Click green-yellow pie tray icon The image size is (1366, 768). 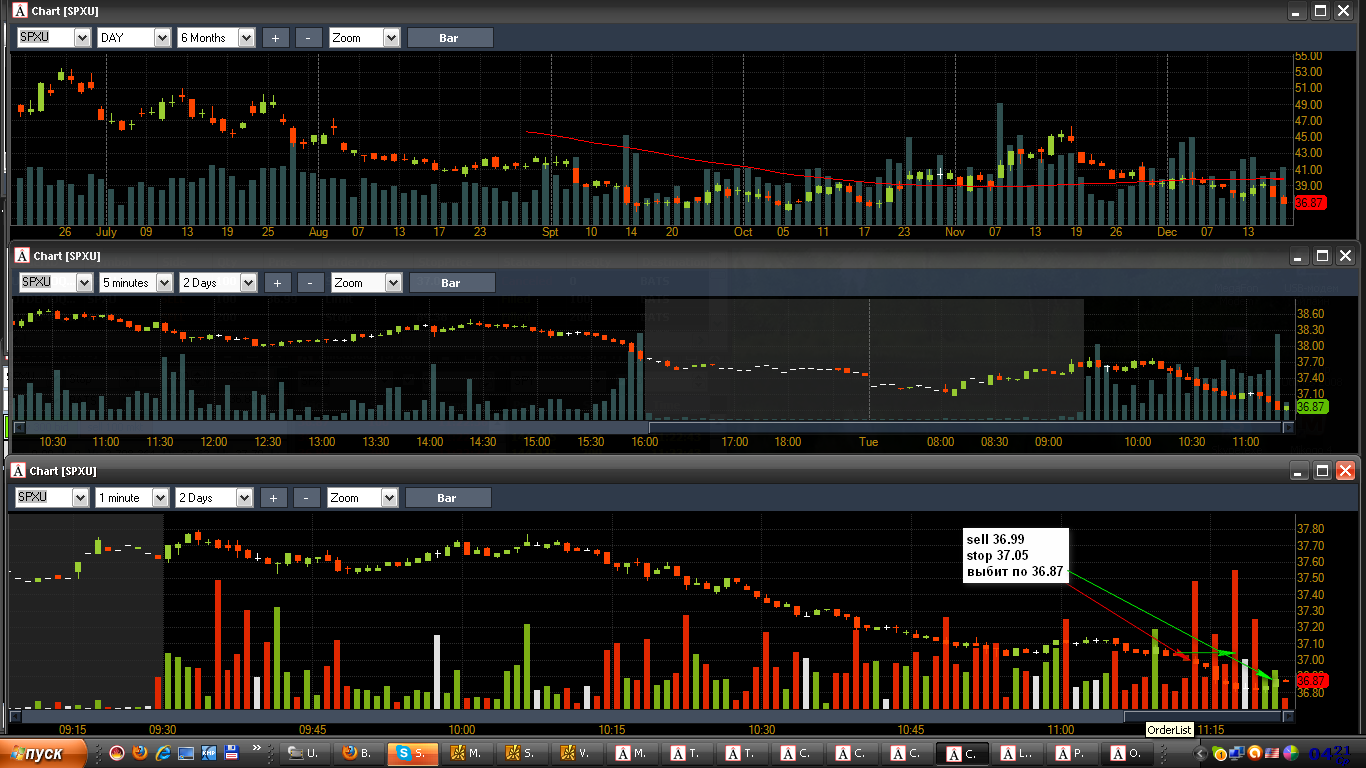[1291, 753]
